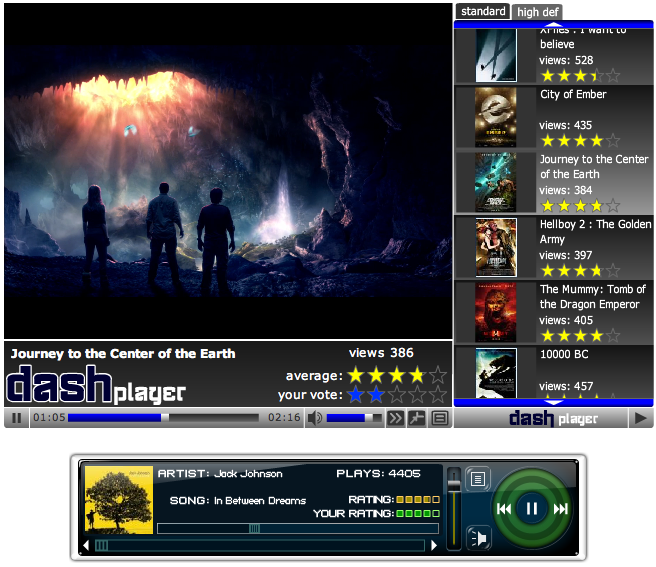Click Journey to the Center title in playlist
The width and height of the screenshot is (656, 567).
594,167
